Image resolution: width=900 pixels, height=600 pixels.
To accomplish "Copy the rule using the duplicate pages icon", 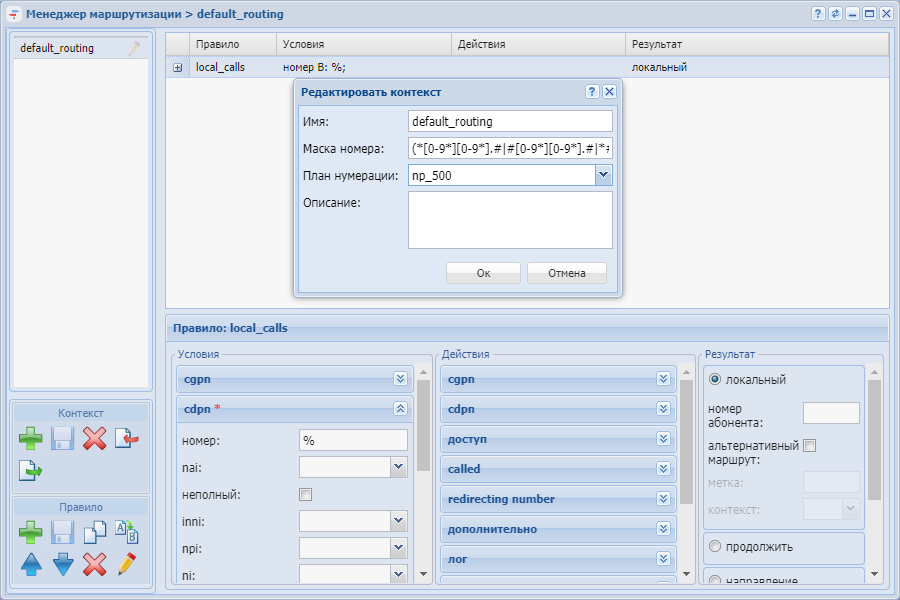I will click(94, 532).
